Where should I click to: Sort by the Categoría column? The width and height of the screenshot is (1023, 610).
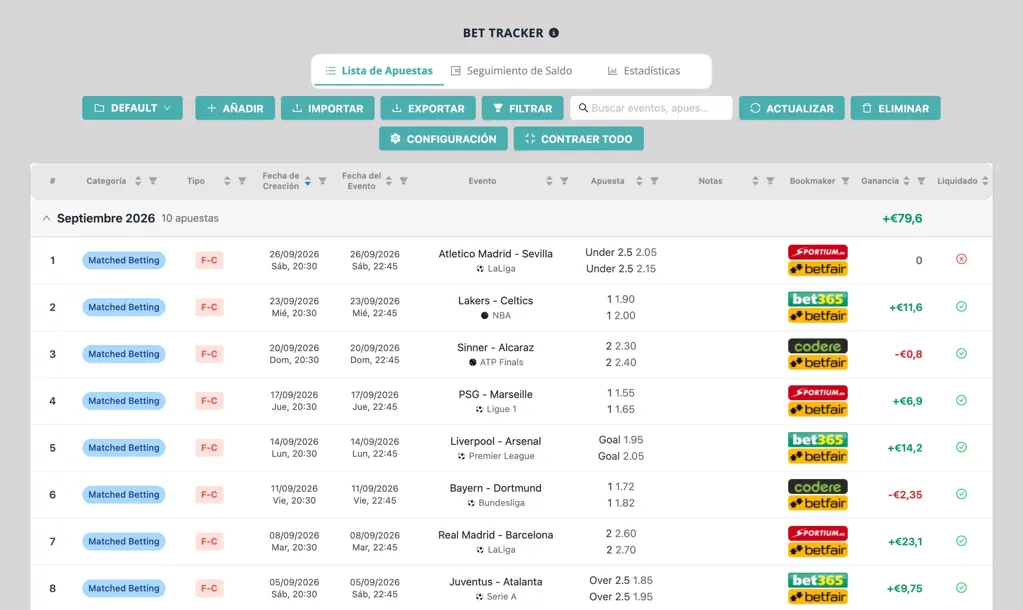(138, 181)
